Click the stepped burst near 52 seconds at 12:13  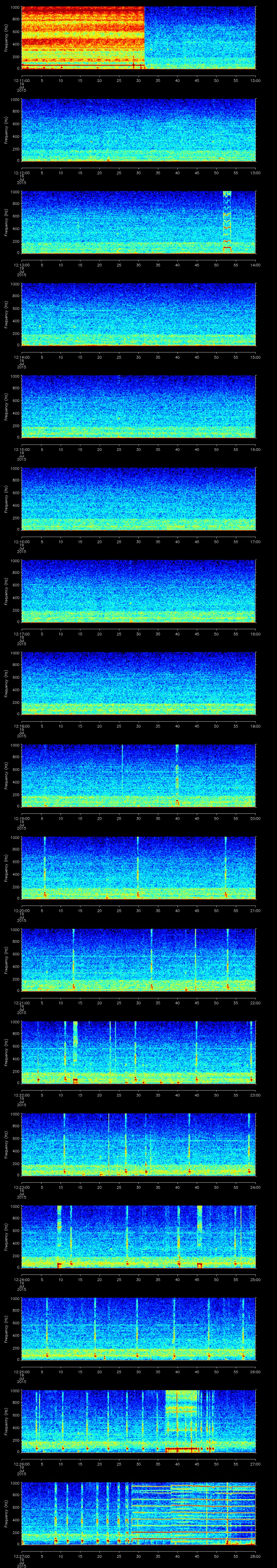coord(227,222)
